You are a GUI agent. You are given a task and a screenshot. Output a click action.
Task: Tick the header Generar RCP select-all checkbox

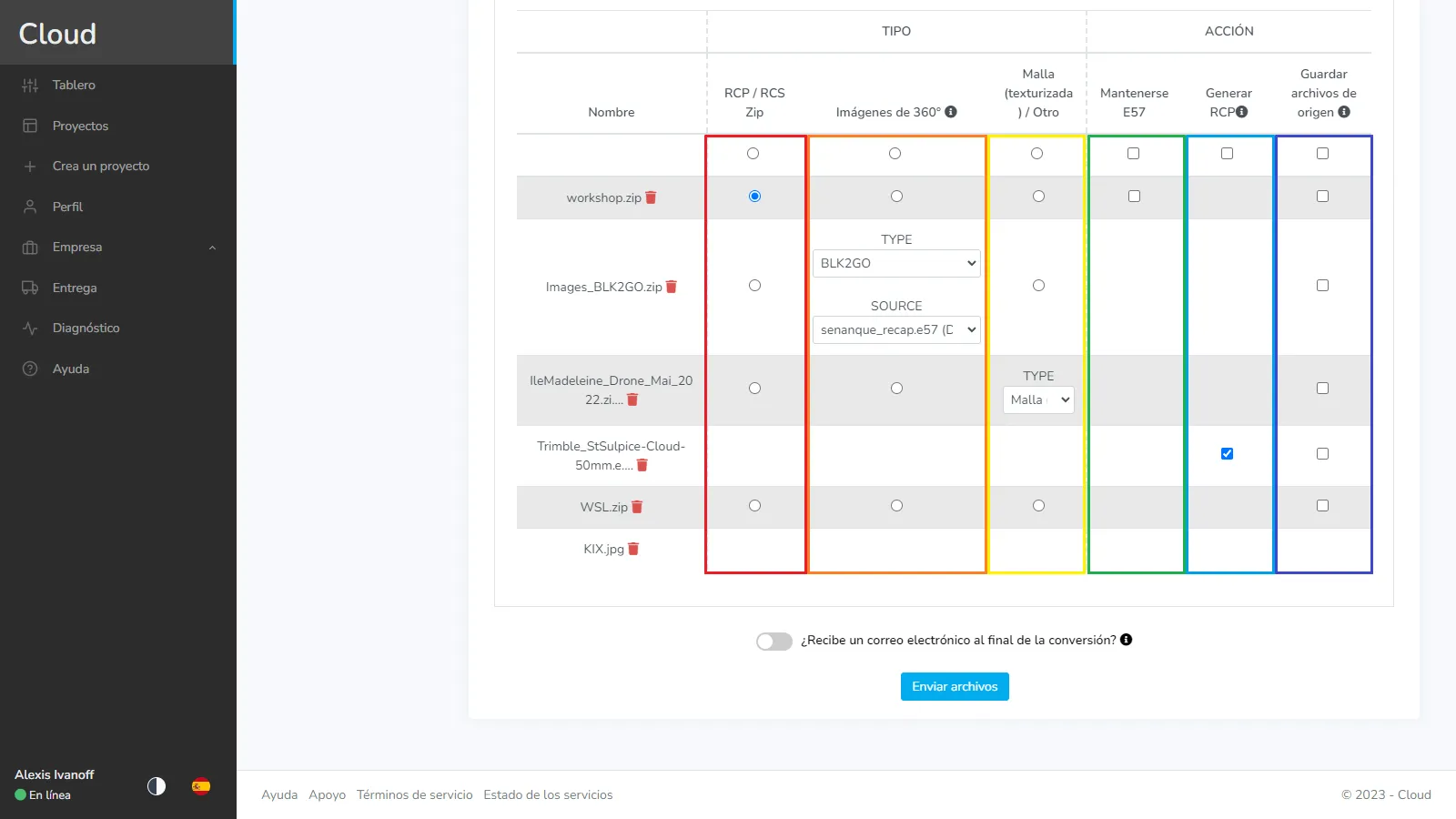click(1227, 154)
